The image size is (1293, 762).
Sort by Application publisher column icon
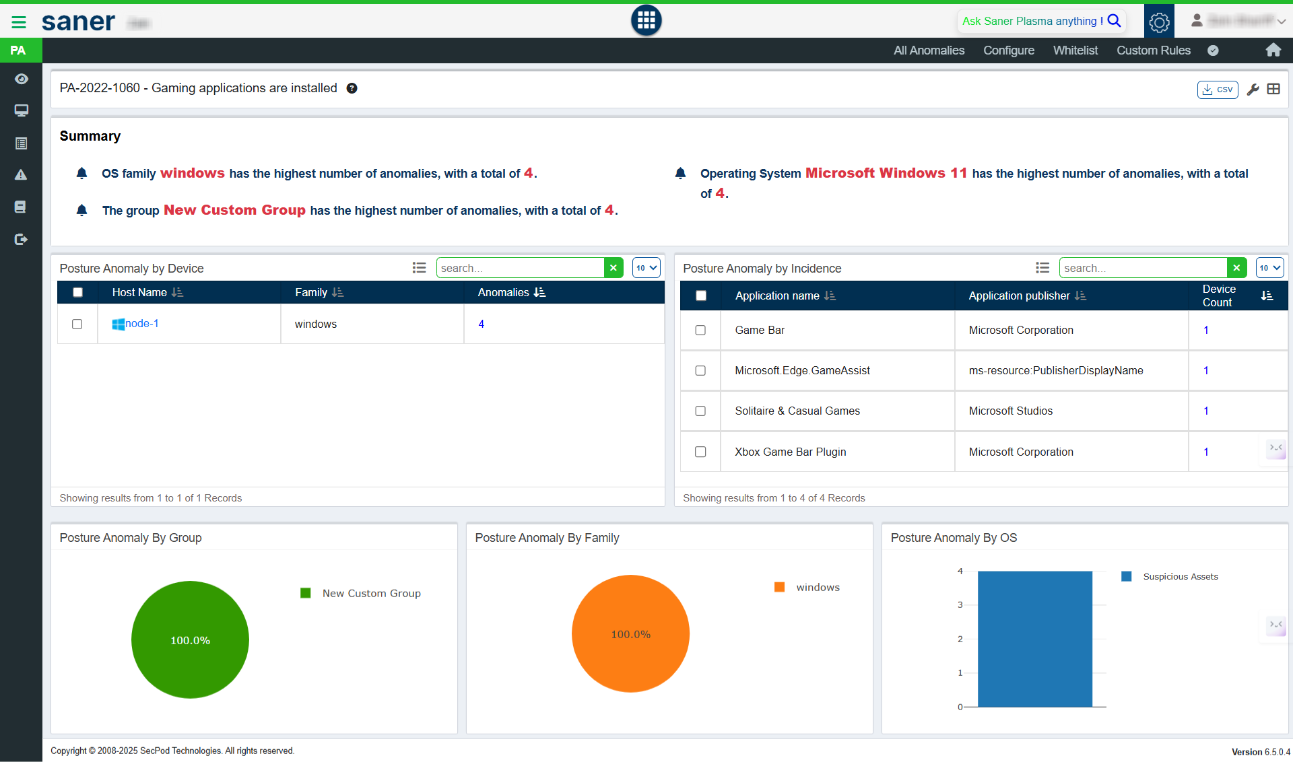click(1080, 296)
